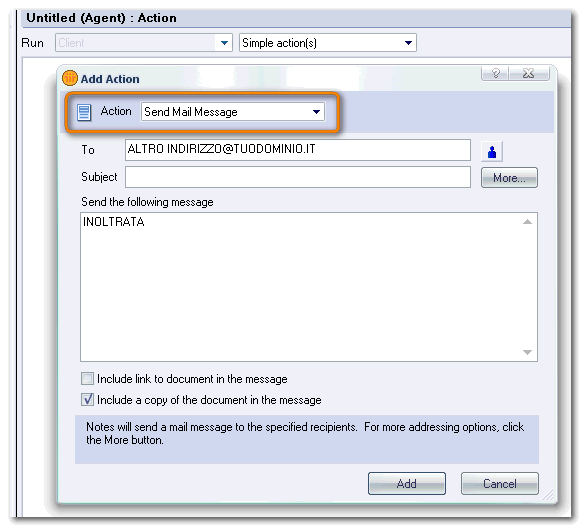Enable Include link to document checkbox
Viewport: 582px width, 528px height.
pyautogui.click(x=87, y=379)
